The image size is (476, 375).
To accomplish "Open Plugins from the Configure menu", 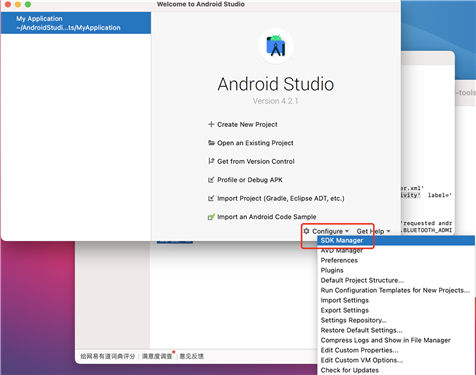I will click(396, 270).
